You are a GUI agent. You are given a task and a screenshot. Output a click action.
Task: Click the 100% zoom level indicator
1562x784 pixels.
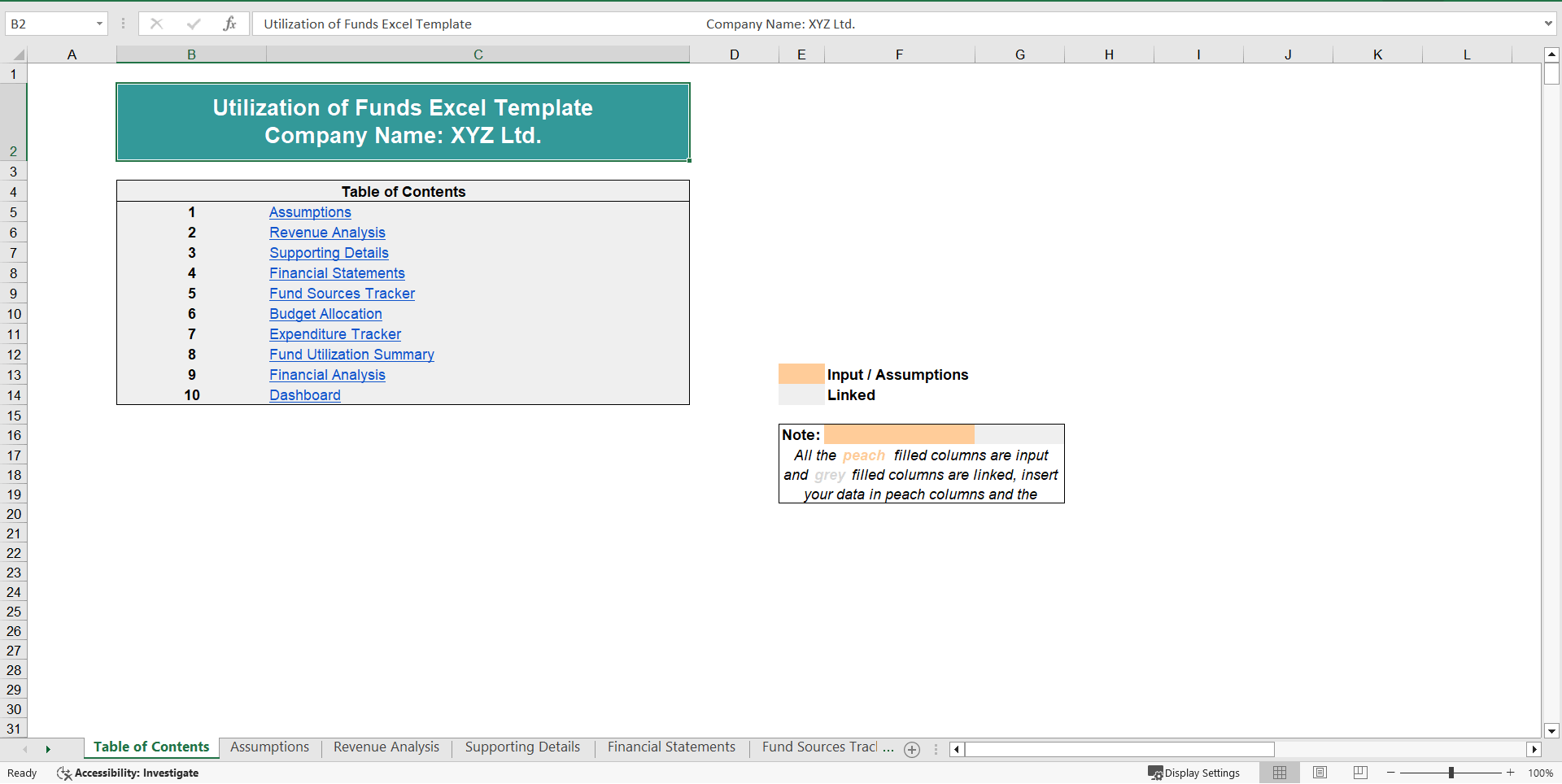pos(1542,773)
